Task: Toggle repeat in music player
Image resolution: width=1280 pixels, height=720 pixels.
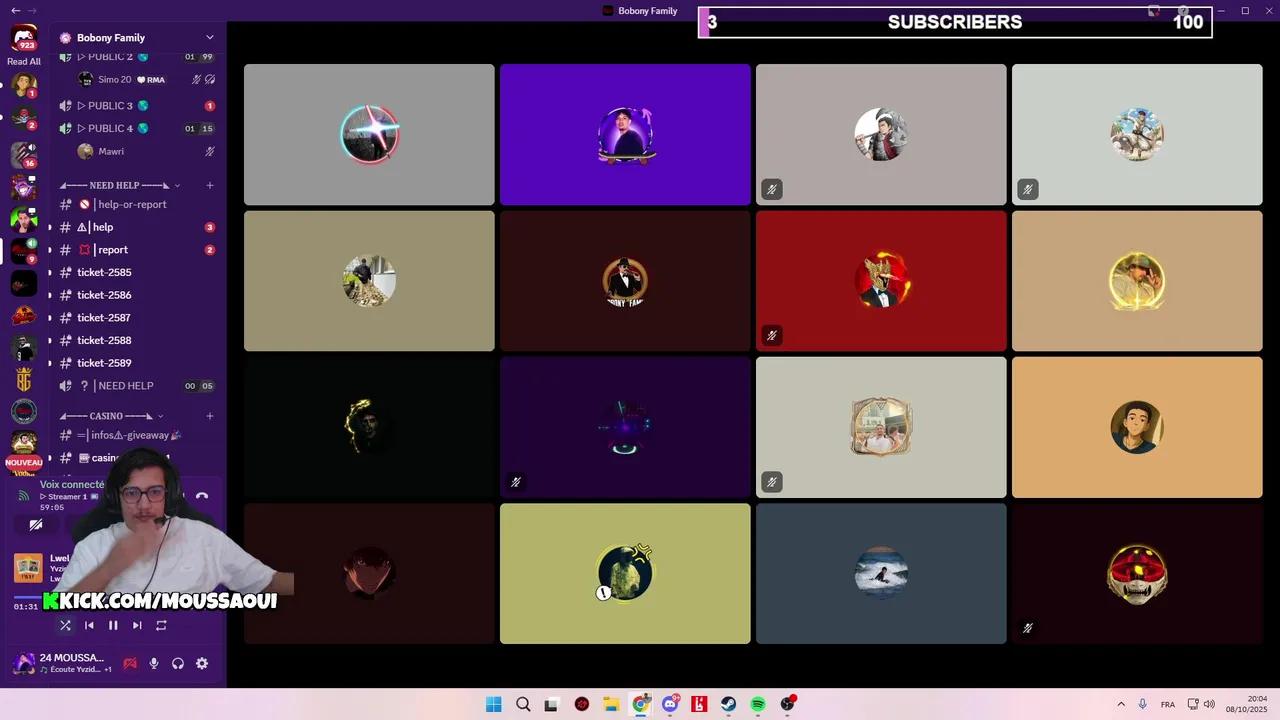Action: (161, 625)
